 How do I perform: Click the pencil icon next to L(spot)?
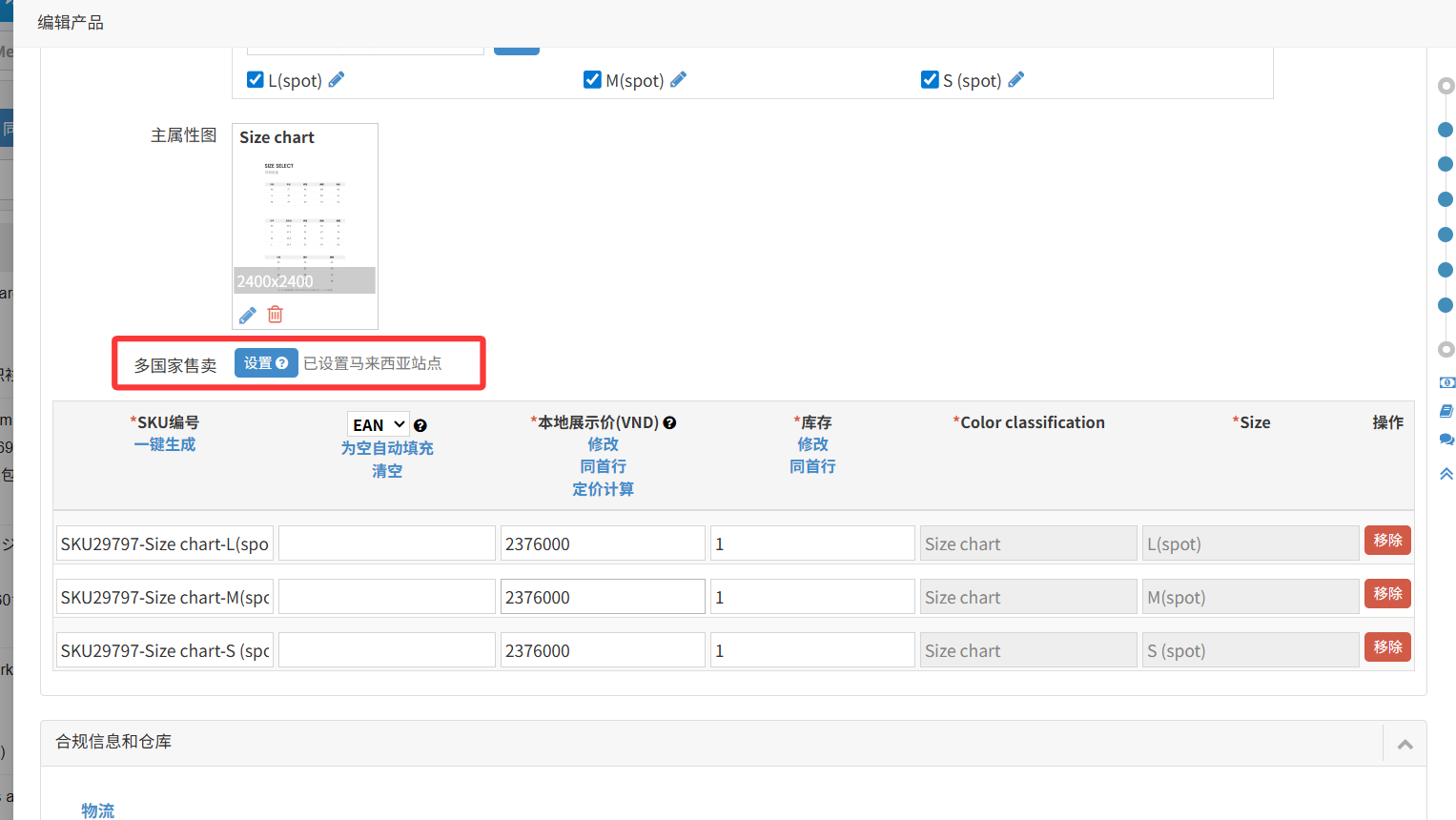pyautogui.click(x=337, y=80)
